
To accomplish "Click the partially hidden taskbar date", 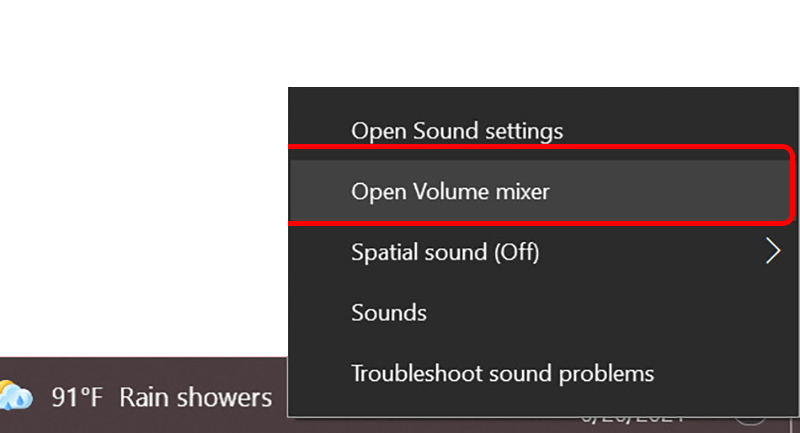I will pyautogui.click(x=633, y=421).
